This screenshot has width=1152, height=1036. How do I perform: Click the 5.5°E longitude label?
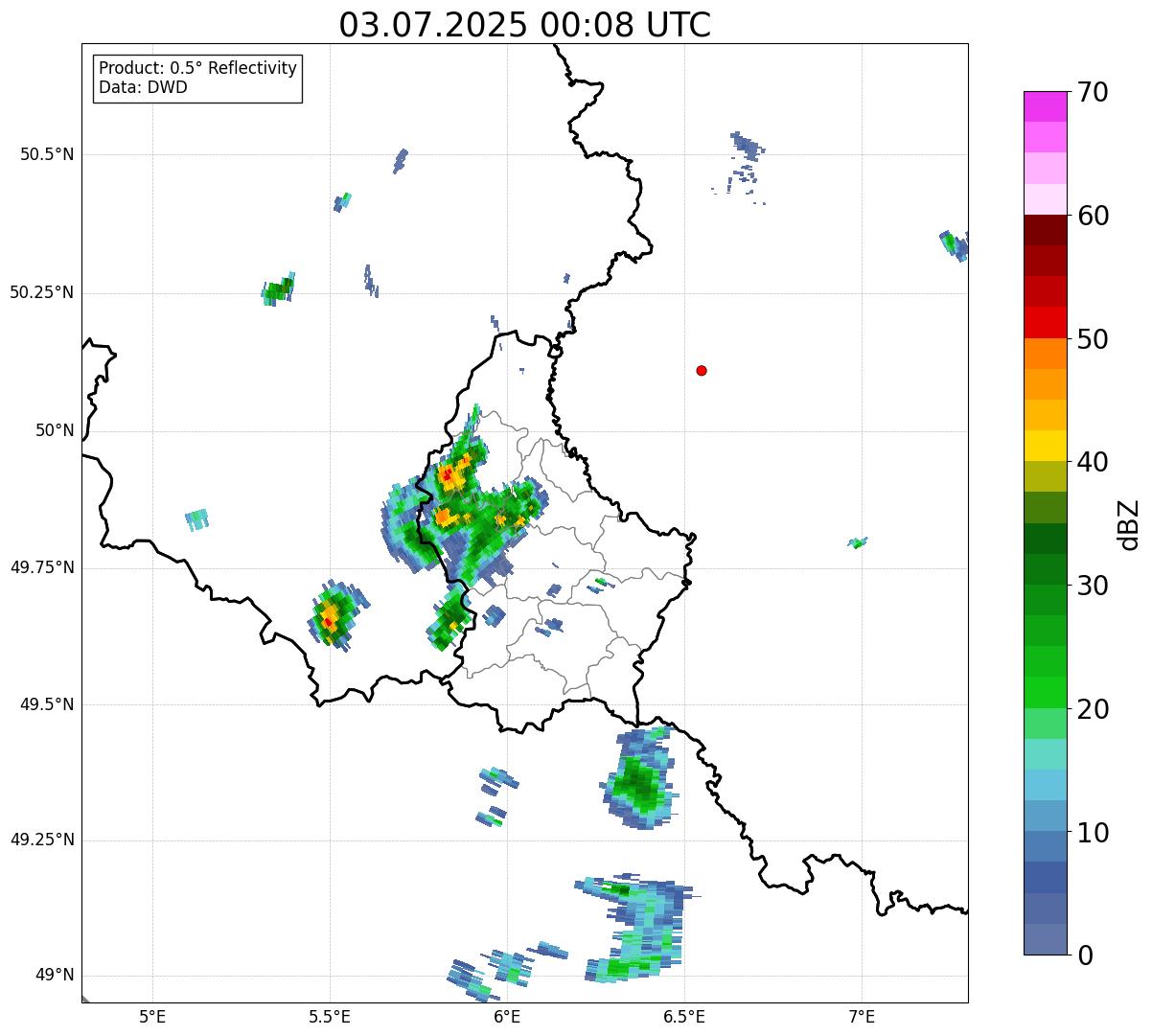[x=330, y=1016]
